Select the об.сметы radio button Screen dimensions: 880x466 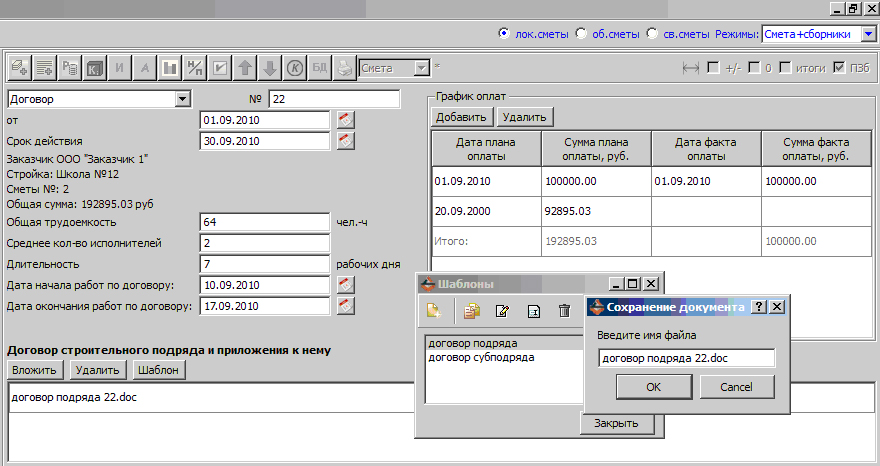point(581,34)
